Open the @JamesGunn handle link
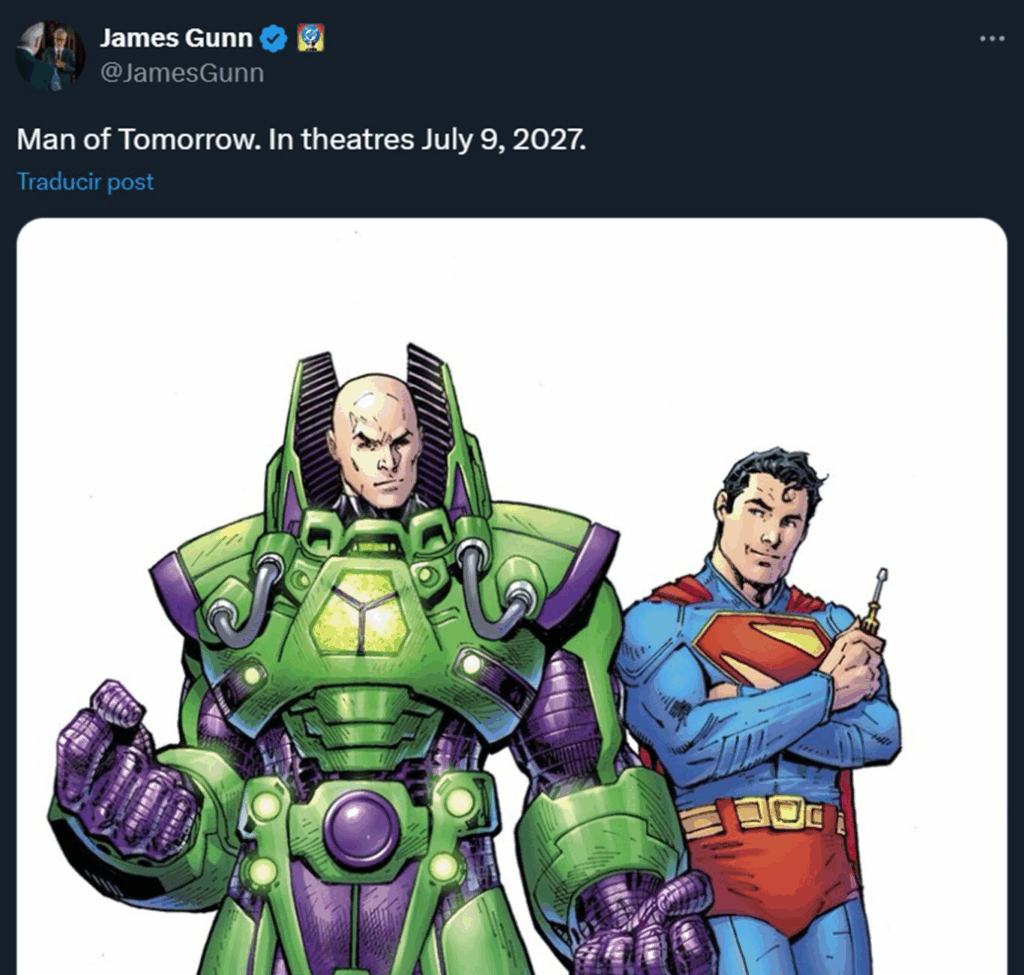Viewport: 1024px width, 975px height. (182, 72)
